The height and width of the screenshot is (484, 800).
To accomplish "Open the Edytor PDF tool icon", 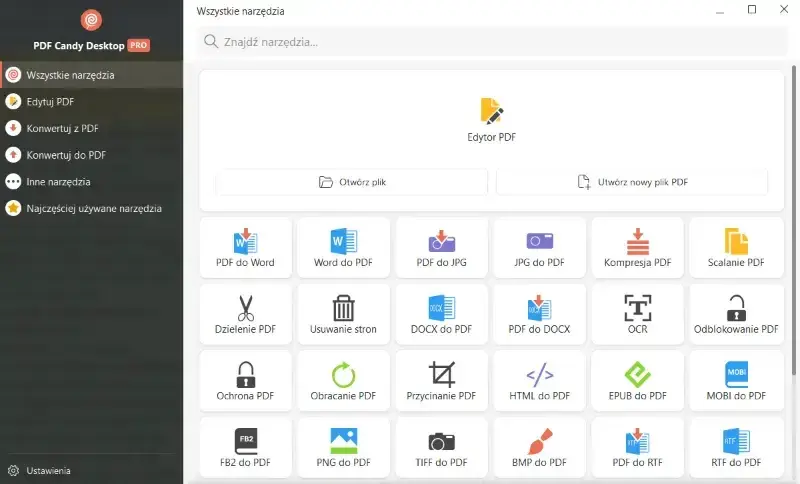I will coord(491,111).
